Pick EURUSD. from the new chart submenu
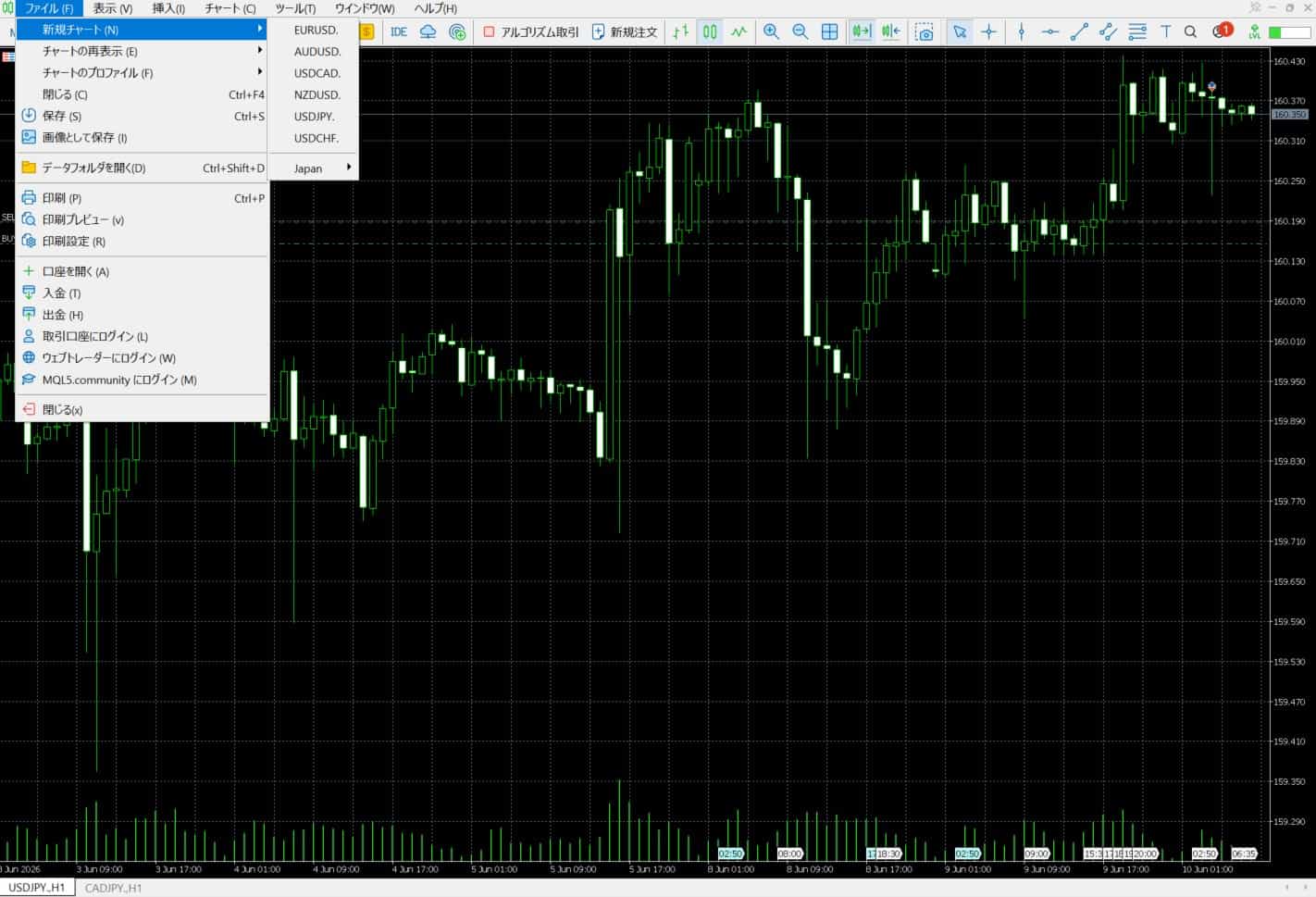Screen dimensions: 1316x897 point(313,30)
